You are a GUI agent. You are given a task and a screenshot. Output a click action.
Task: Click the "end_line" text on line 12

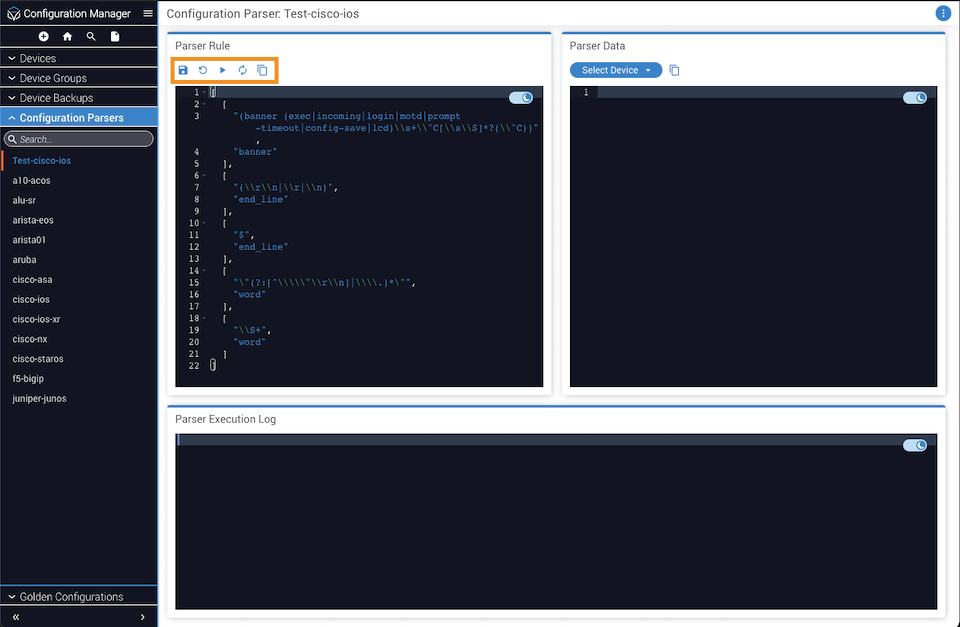click(261, 247)
